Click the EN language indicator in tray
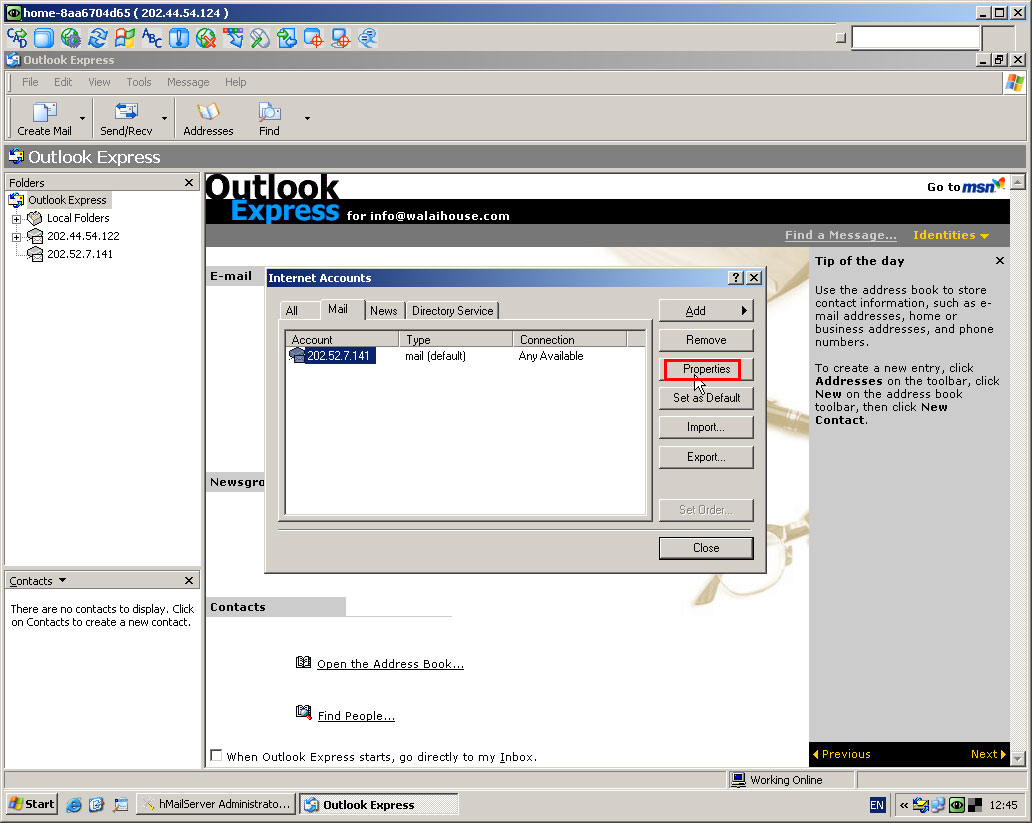The image size is (1032, 823). (x=877, y=805)
